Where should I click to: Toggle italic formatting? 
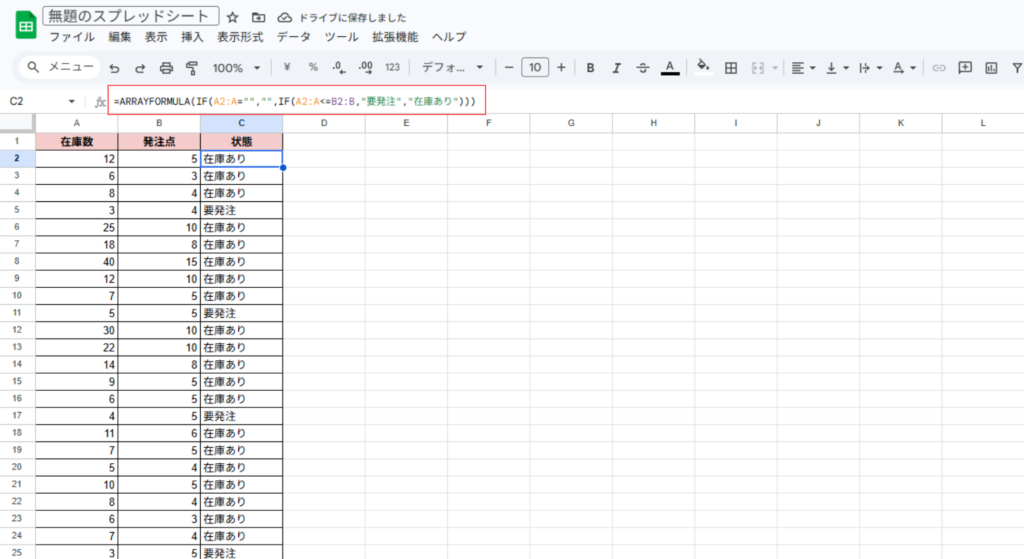[x=616, y=68]
